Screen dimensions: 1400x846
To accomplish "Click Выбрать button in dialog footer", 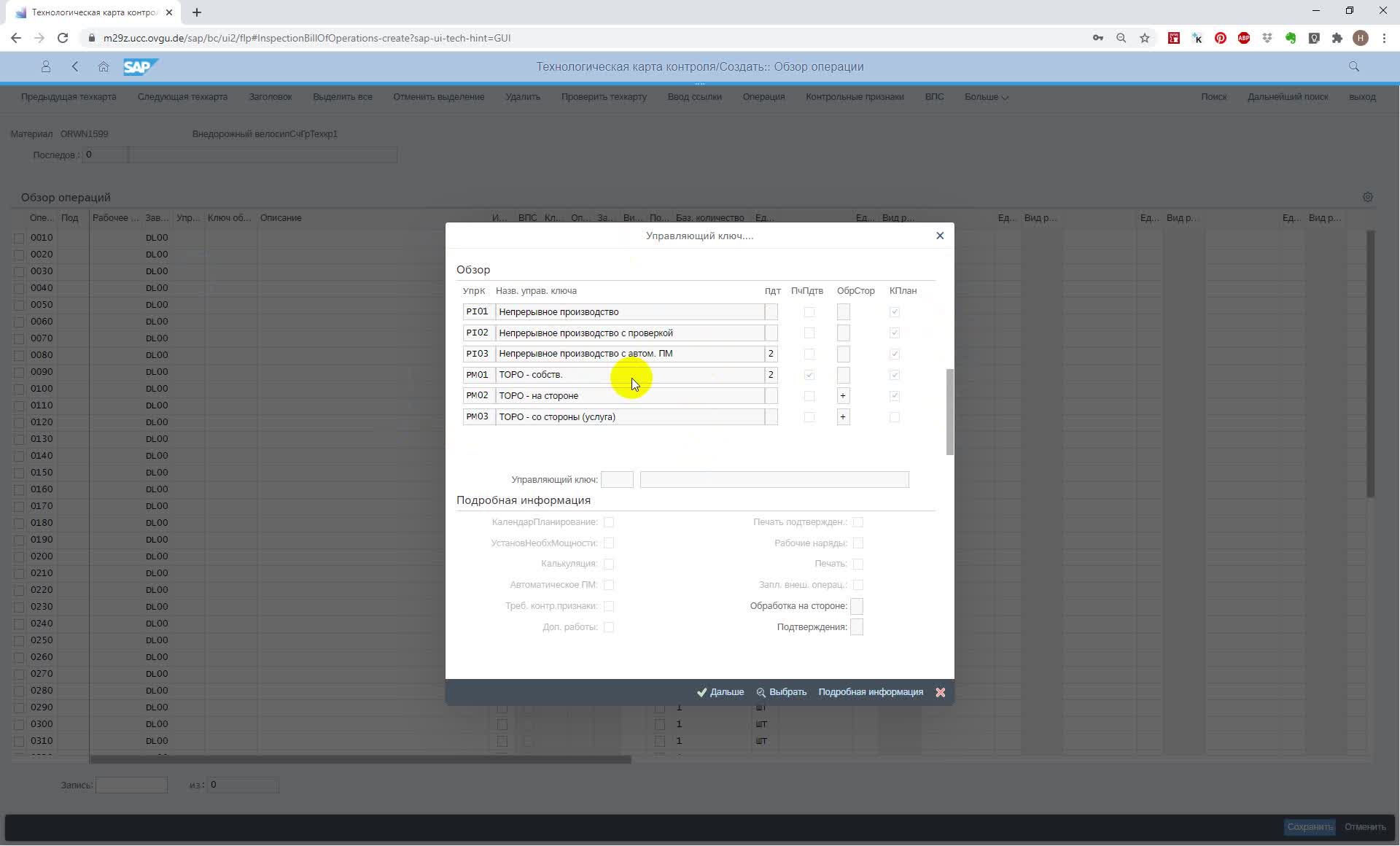I will coord(782,692).
